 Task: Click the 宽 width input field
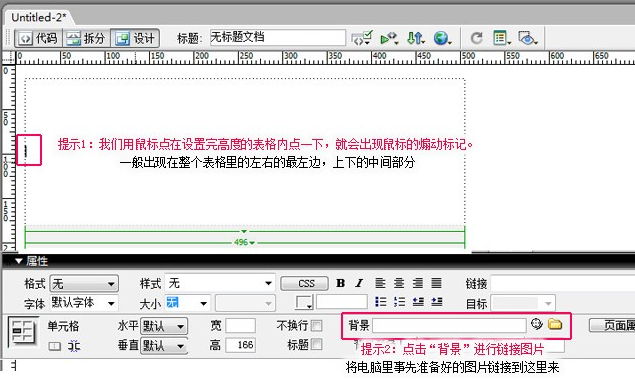point(241,326)
